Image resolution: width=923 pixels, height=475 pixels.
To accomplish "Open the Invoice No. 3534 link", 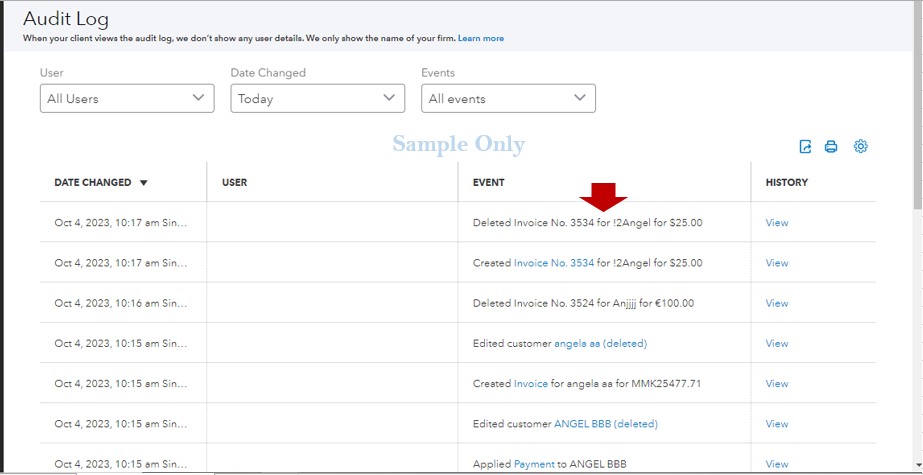I will click(553, 263).
